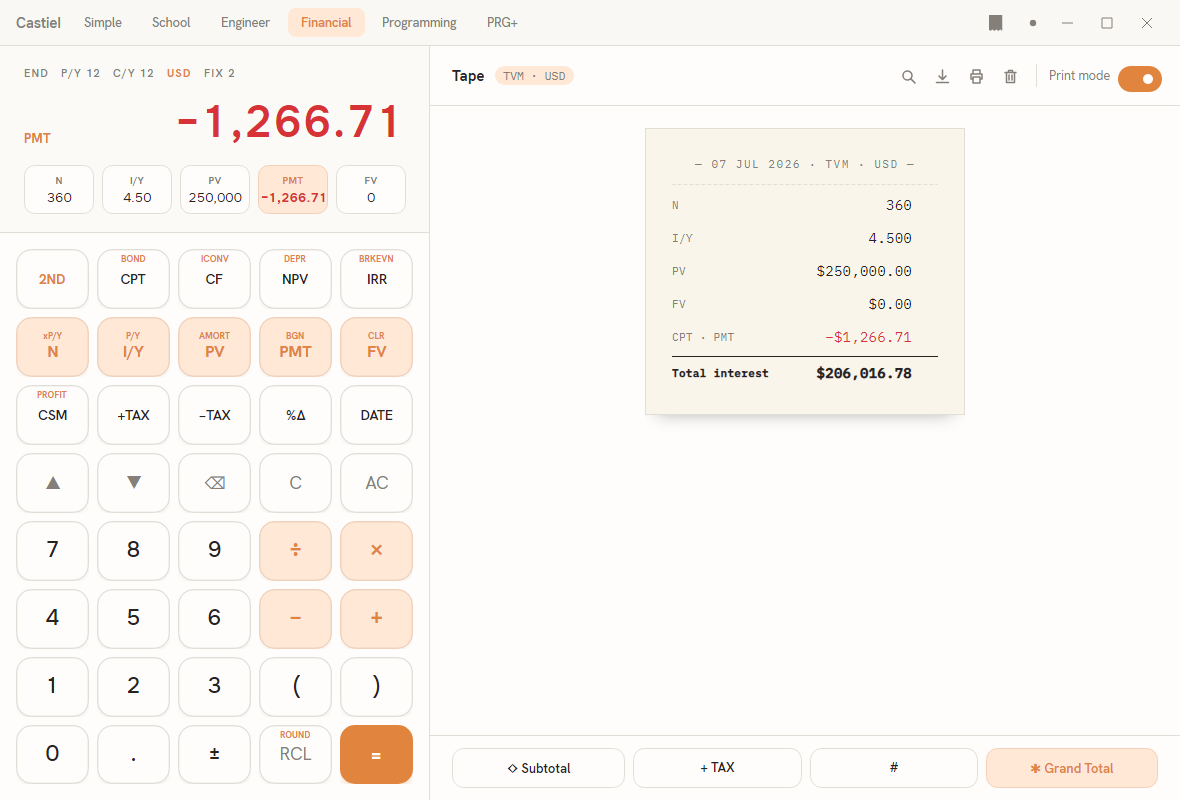
Task: Click the percent change %Δ key
Action: point(295,415)
